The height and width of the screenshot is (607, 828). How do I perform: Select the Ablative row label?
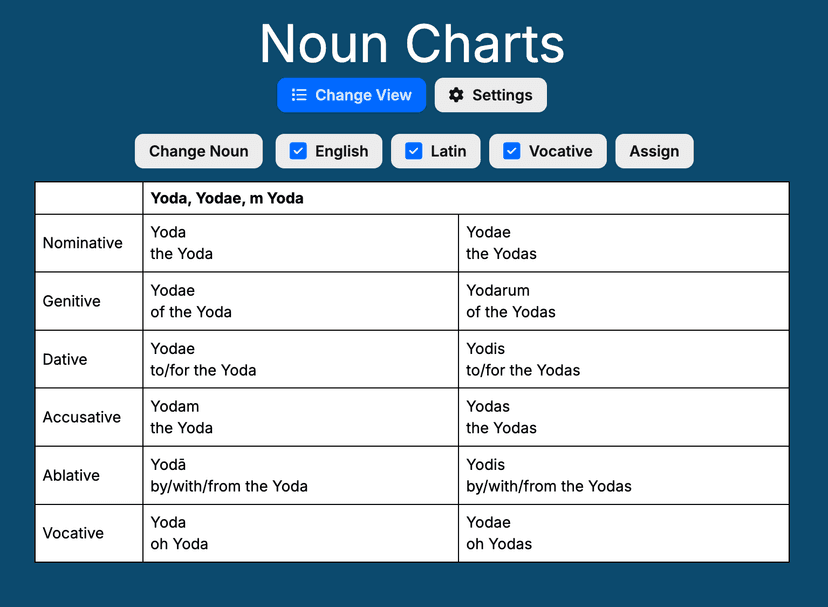click(x=71, y=475)
